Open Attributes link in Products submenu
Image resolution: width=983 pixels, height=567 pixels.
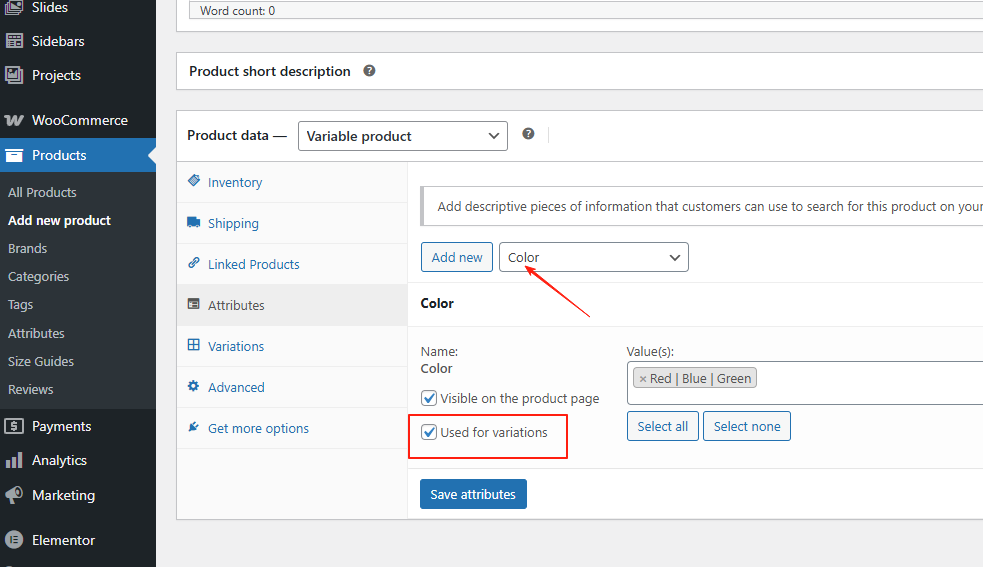[36, 334]
